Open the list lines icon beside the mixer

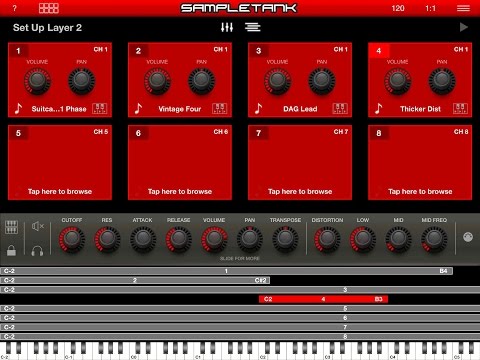[x=253, y=27]
